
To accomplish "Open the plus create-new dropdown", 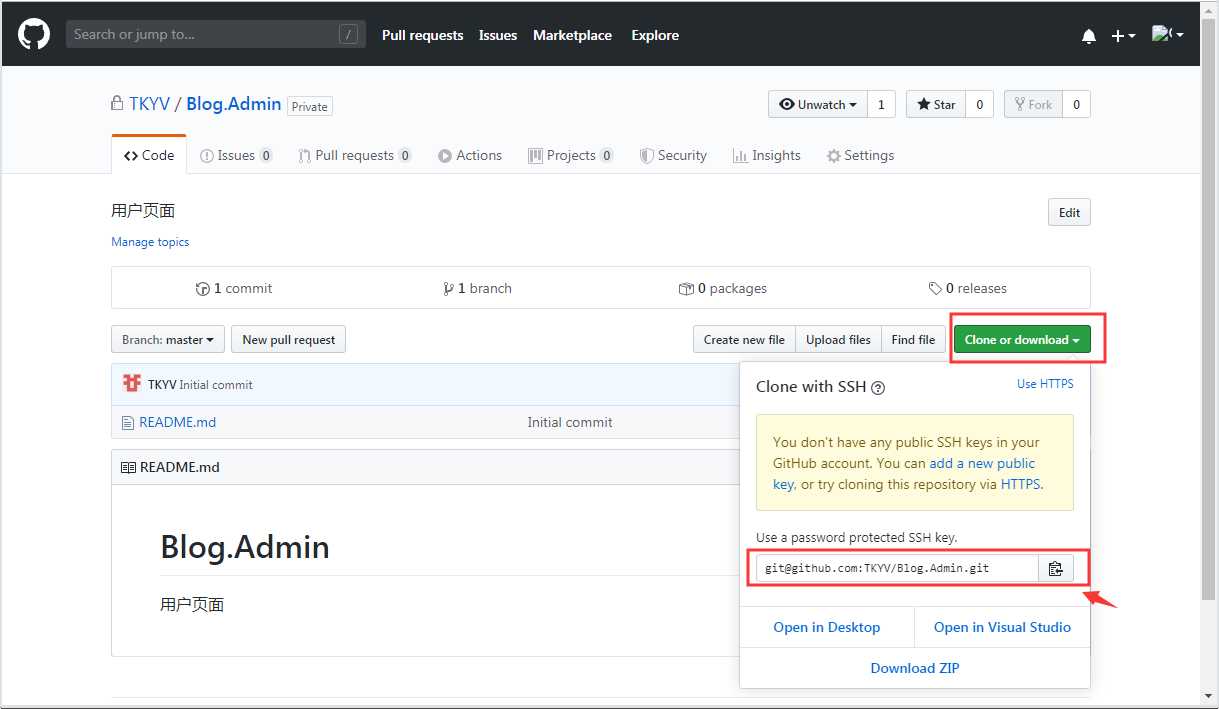I will tap(1123, 36).
